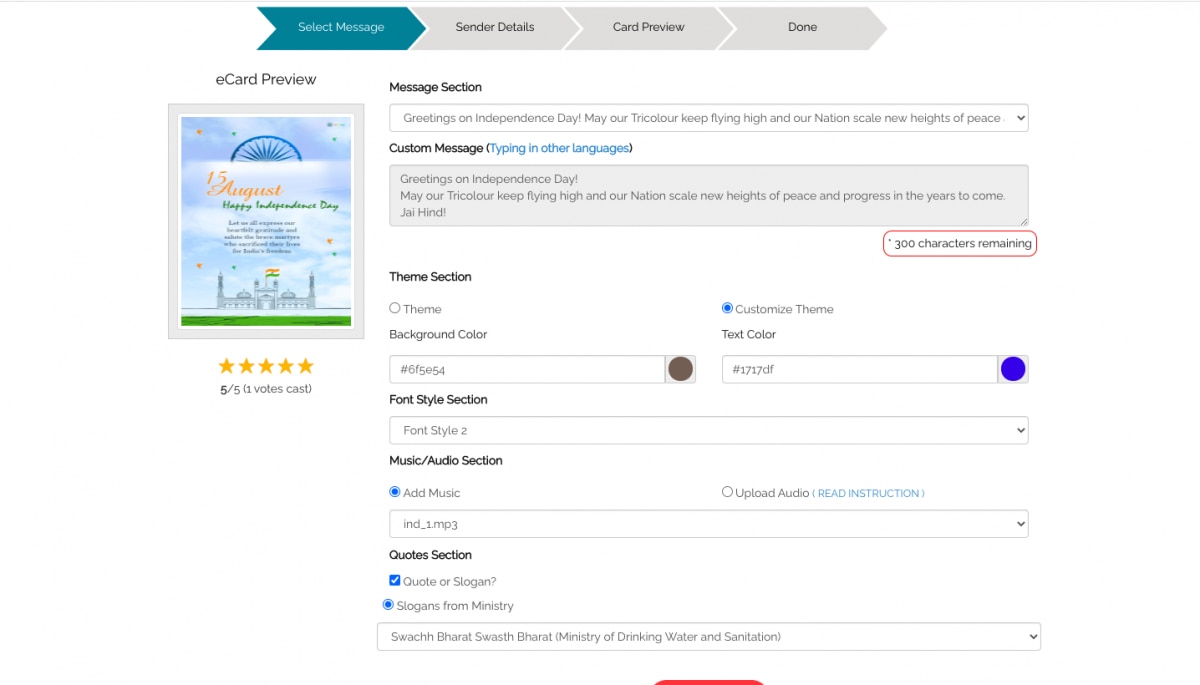Open the READ INSTRUCTION link
The image size is (1200, 685).
point(868,493)
